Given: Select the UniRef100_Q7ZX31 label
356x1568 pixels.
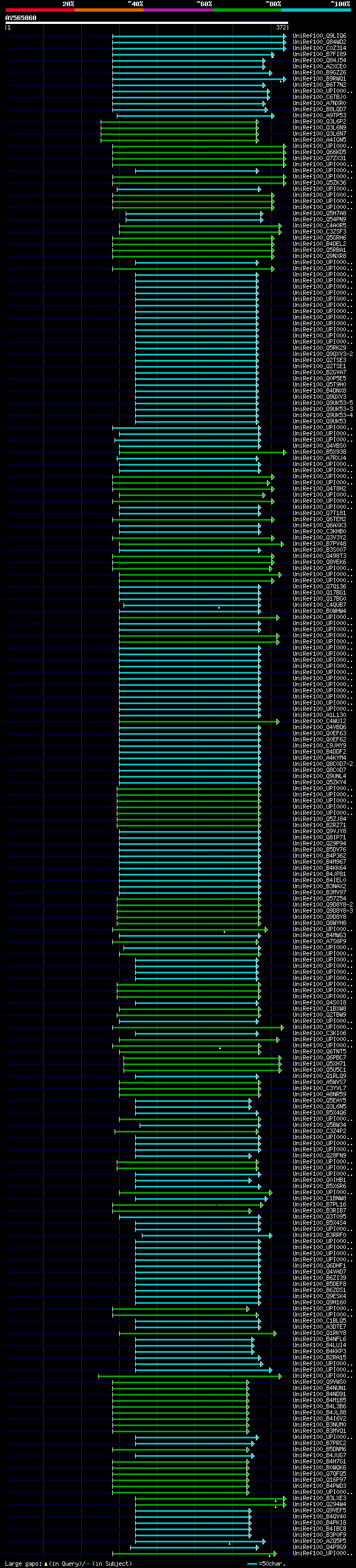Looking at the screenshot, I should tap(319, 159).
